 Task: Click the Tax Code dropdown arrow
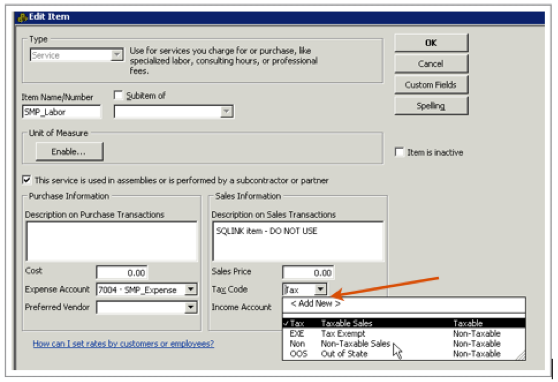click(x=321, y=289)
